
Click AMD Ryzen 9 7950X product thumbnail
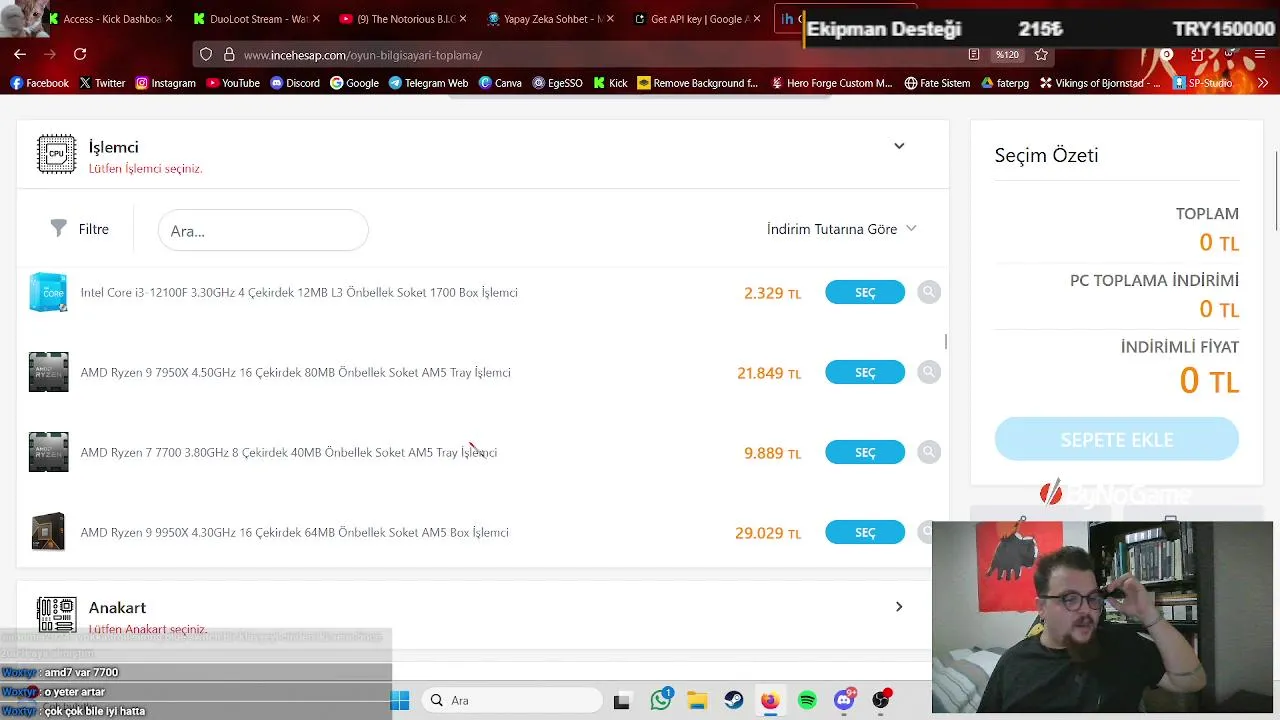pyautogui.click(x=48, y=372)
